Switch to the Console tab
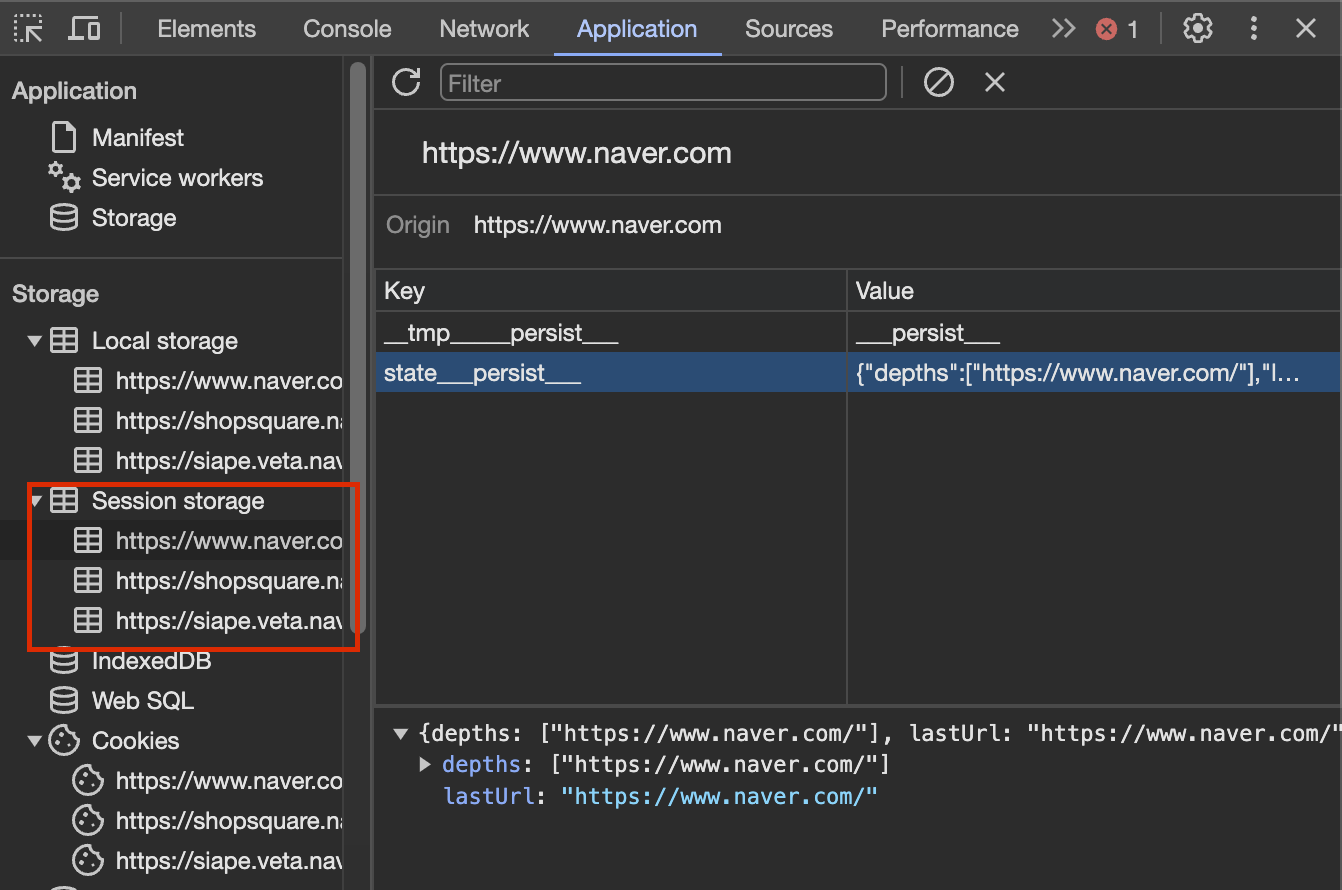 coord(347,29)
